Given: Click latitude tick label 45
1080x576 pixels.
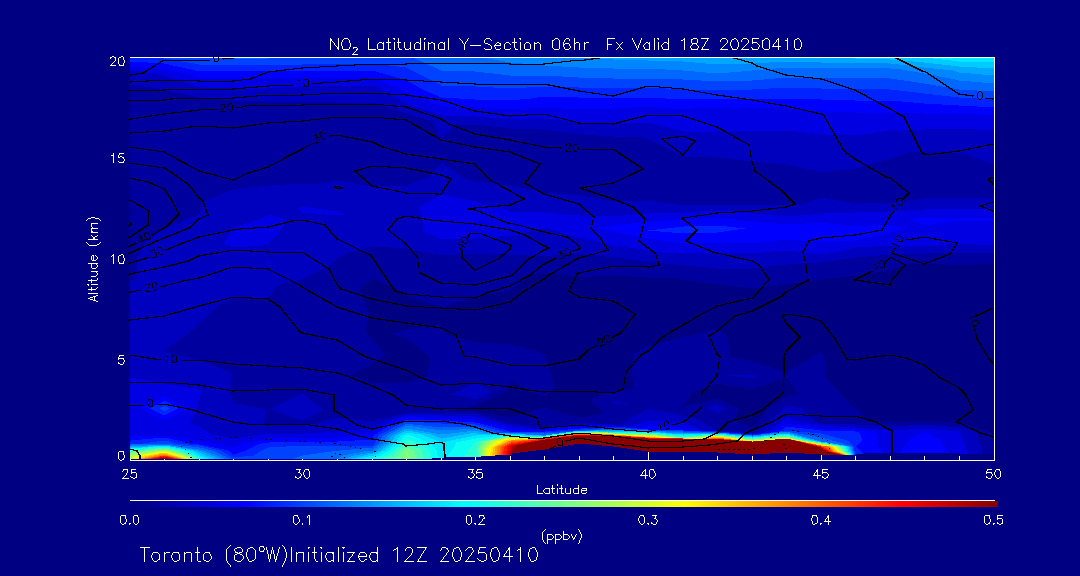Looking at the screenshot, I should 821,473.
